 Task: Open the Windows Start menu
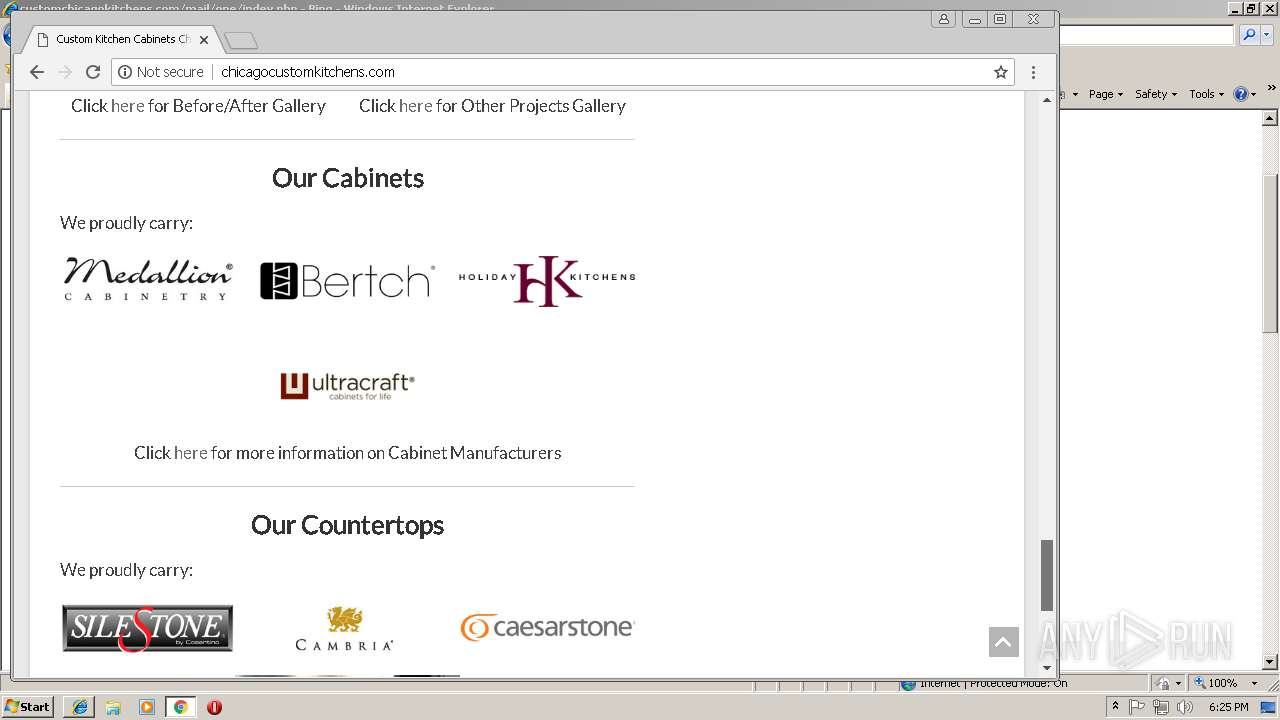[x=28, y=707]
